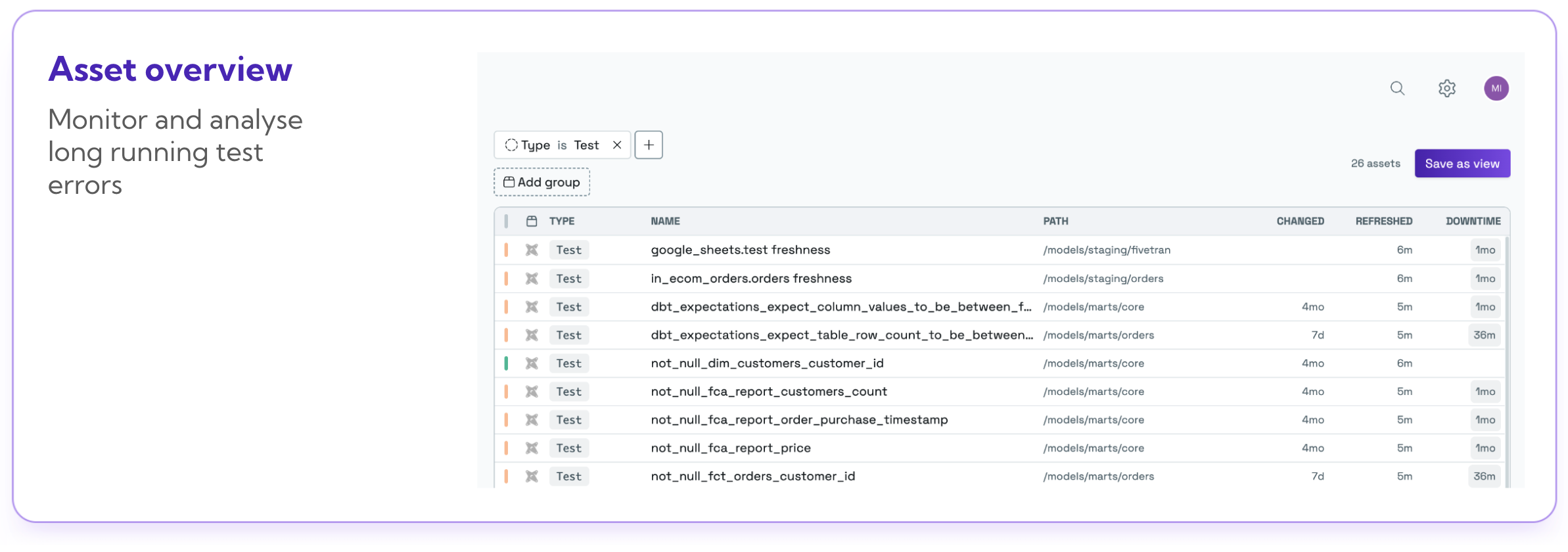Open not_null_dim_customers_customer_id asset
Screen dimensions: 1568x552
pos(767,363)
